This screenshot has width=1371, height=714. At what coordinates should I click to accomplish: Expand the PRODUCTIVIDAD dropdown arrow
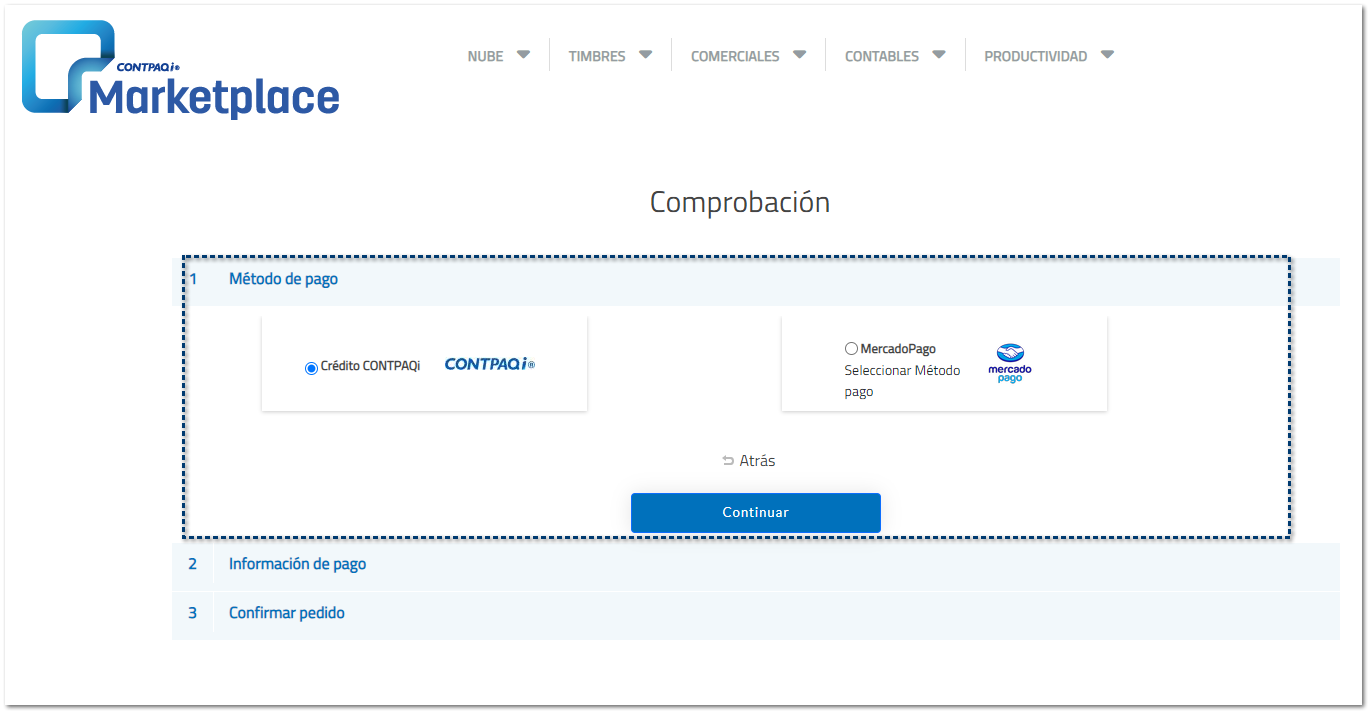point(1107,55)
